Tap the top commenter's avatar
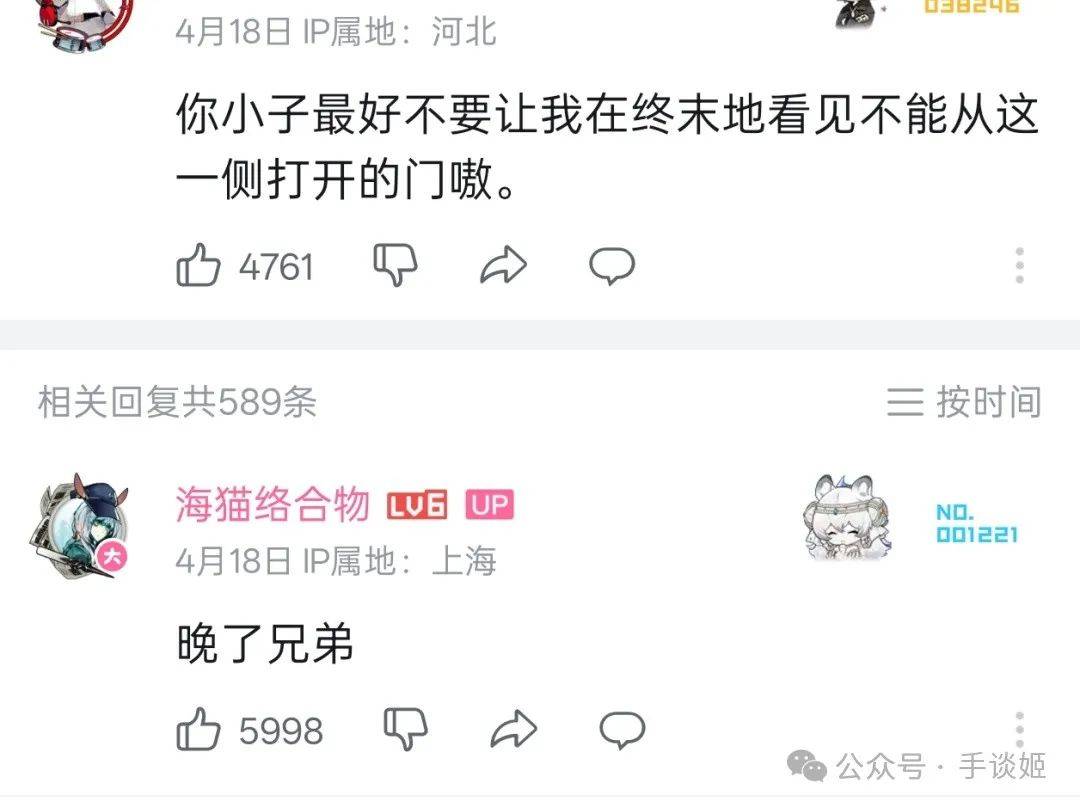The width and height of the screenshot is (1080, 809). (86, 25)
